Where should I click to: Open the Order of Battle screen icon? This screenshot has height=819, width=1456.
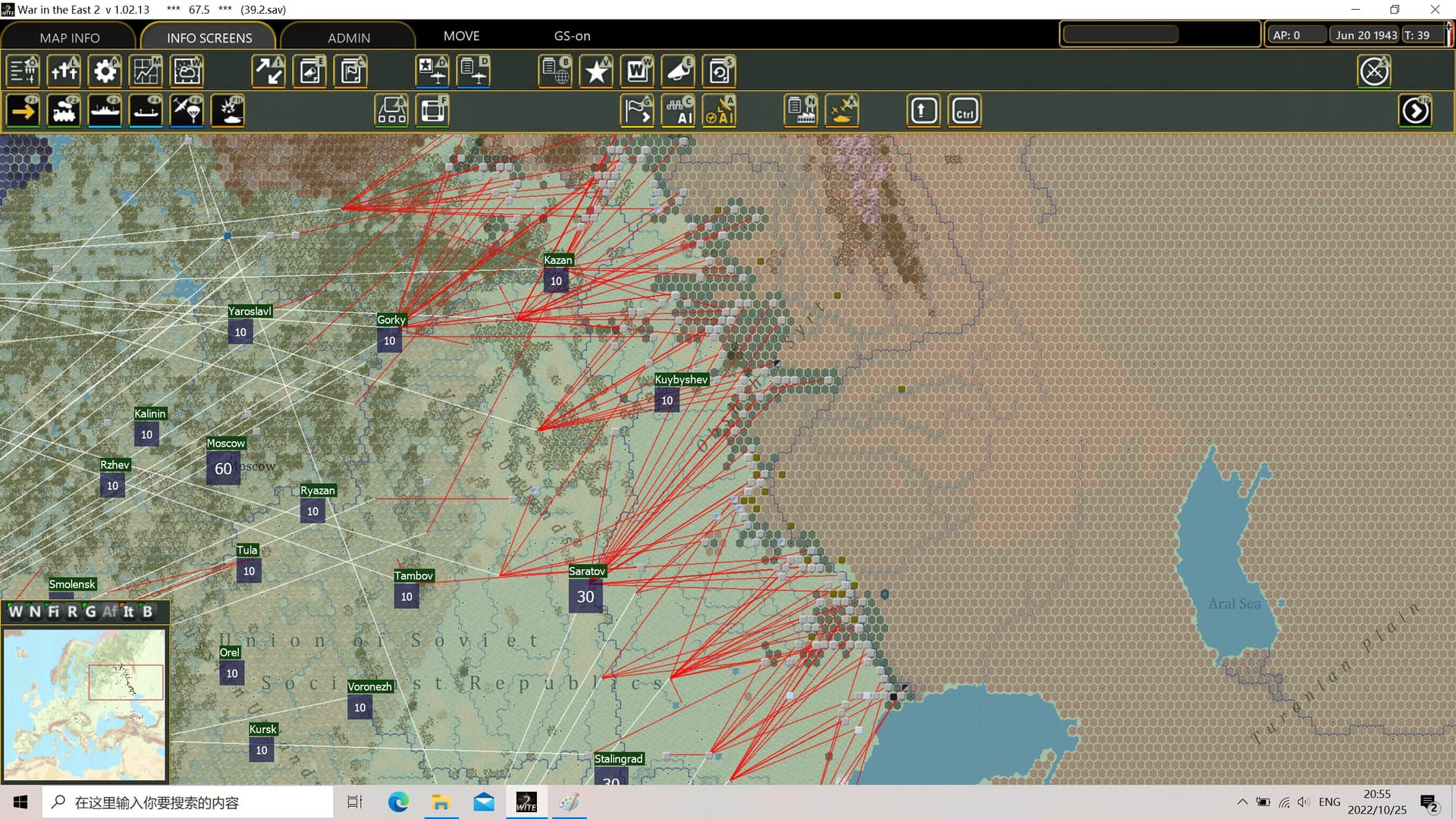point(24,71)
